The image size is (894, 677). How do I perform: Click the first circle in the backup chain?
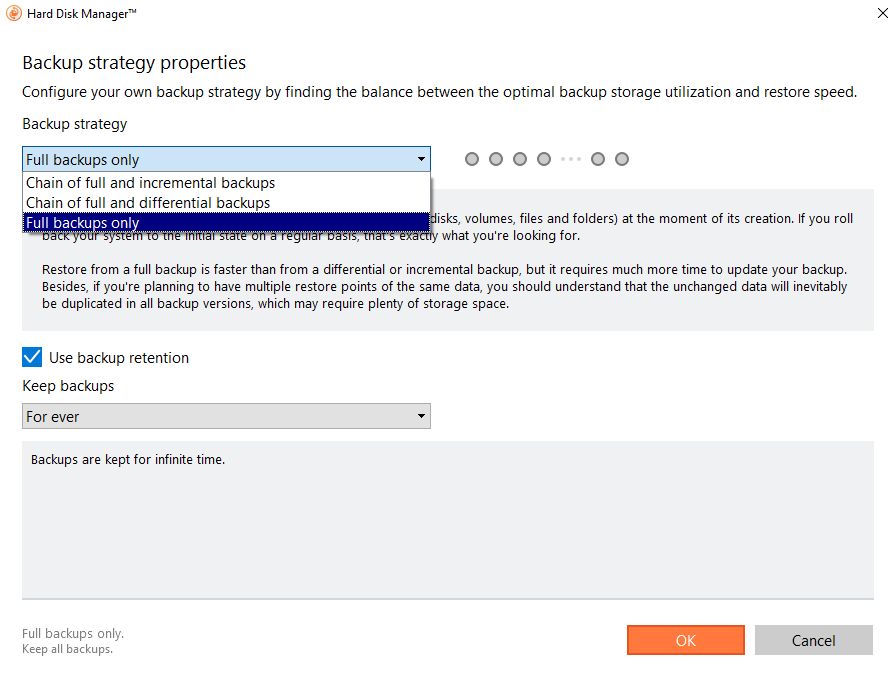click(x=472, y=159)
